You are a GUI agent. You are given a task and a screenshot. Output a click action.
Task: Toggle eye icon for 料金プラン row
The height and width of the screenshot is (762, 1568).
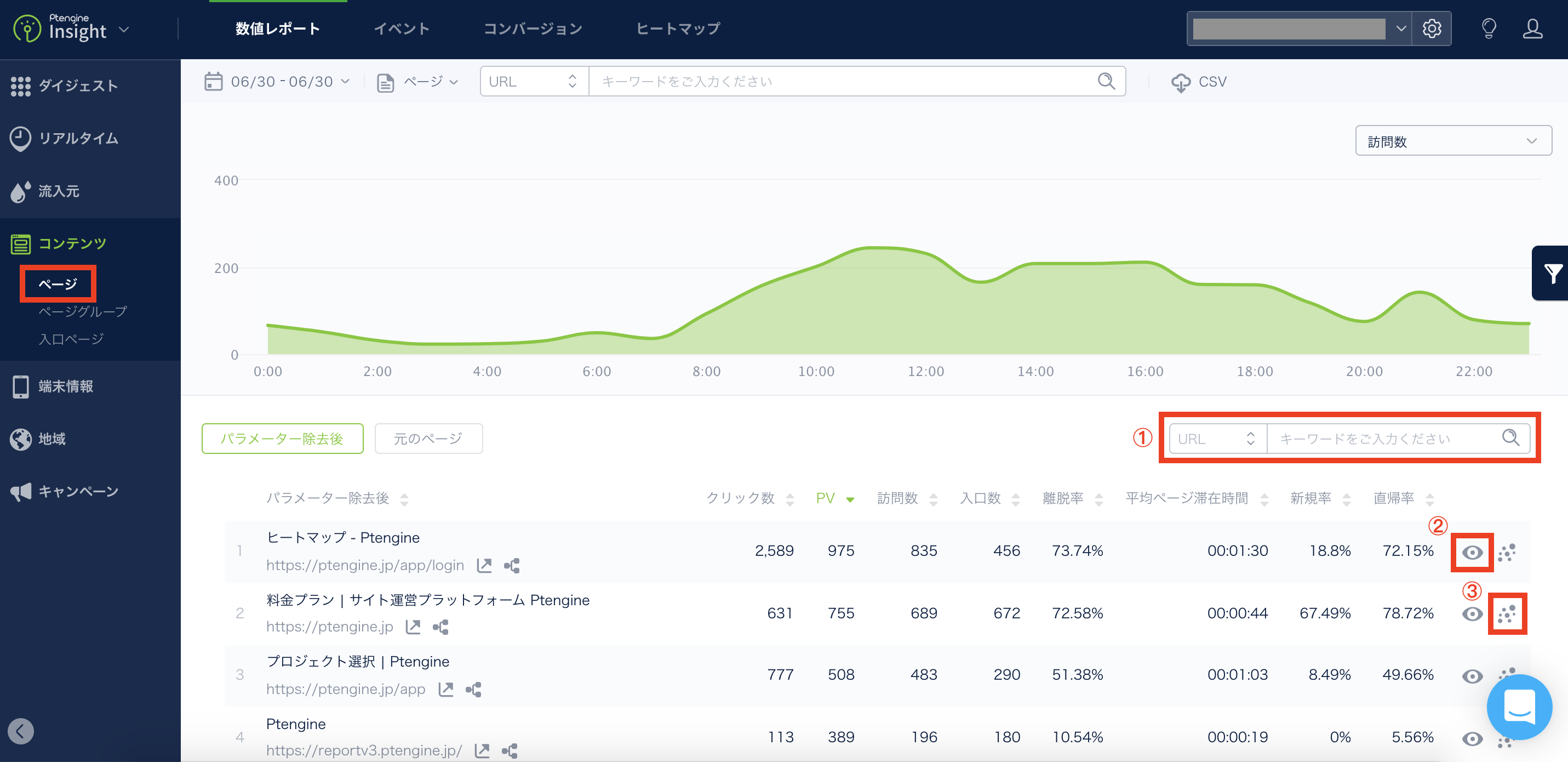[1472, 613]
